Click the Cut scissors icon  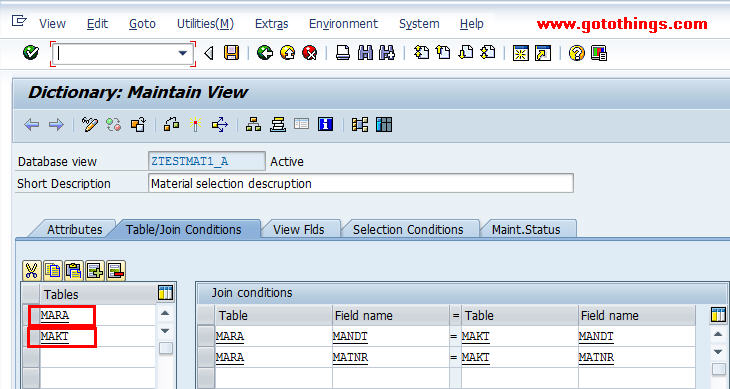[32, 270]
